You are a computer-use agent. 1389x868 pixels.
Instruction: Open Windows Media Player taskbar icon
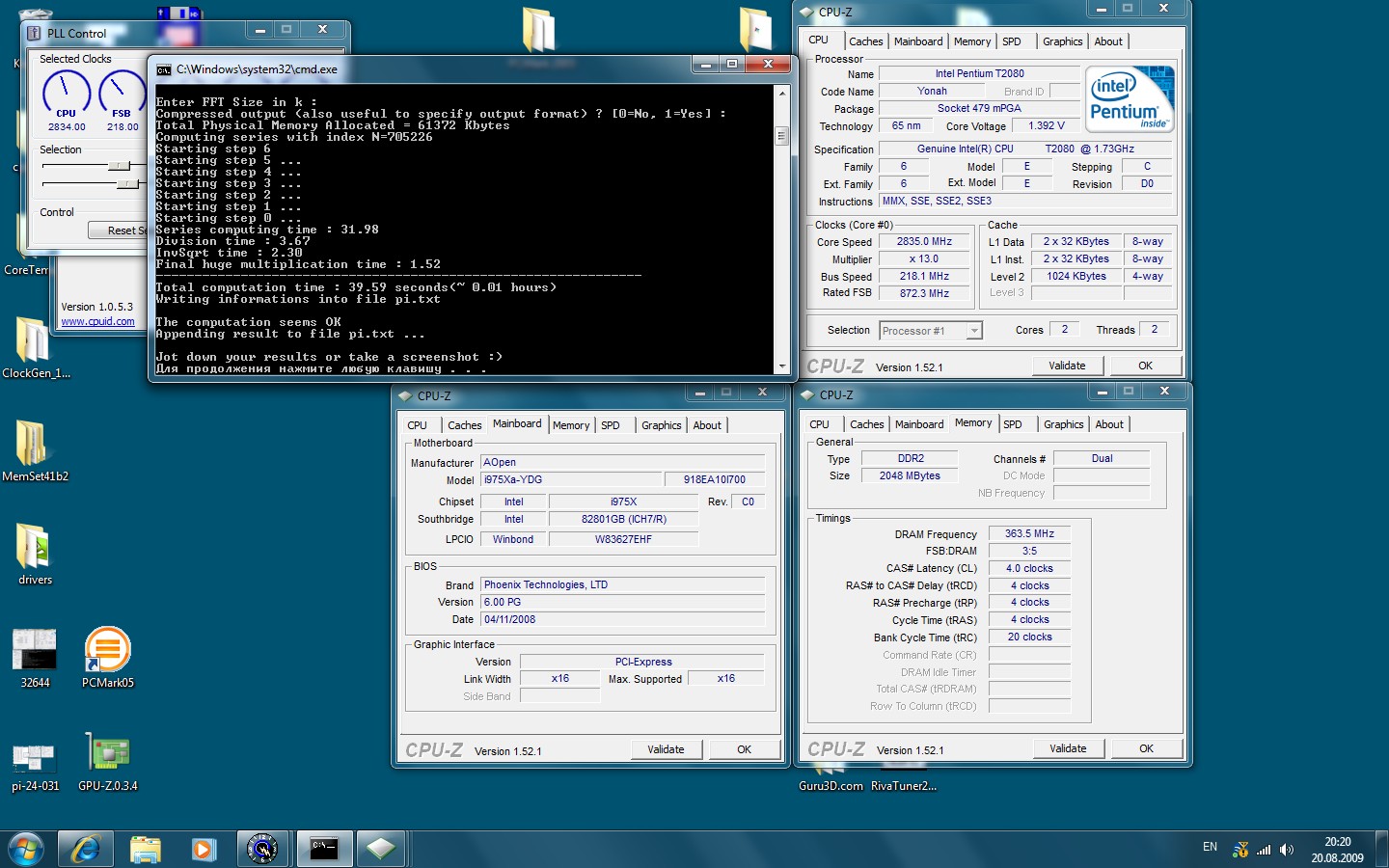tap(204, 850)
